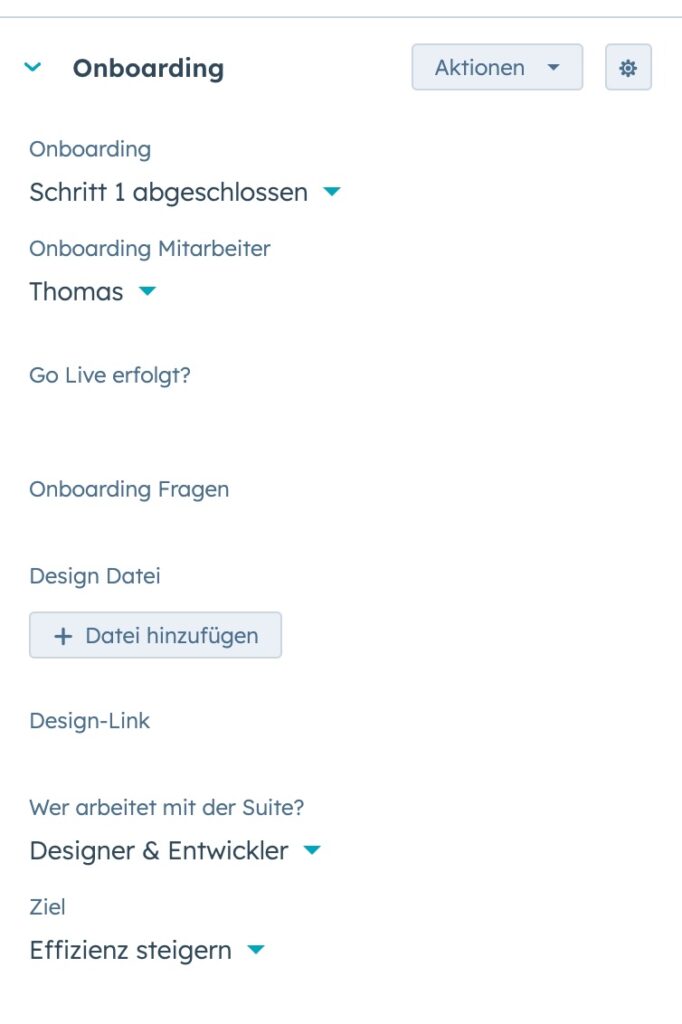Viewport: 682px width, 1024px height.
Task: Click the bold Onboarding section title
Action: pos(148,68)
